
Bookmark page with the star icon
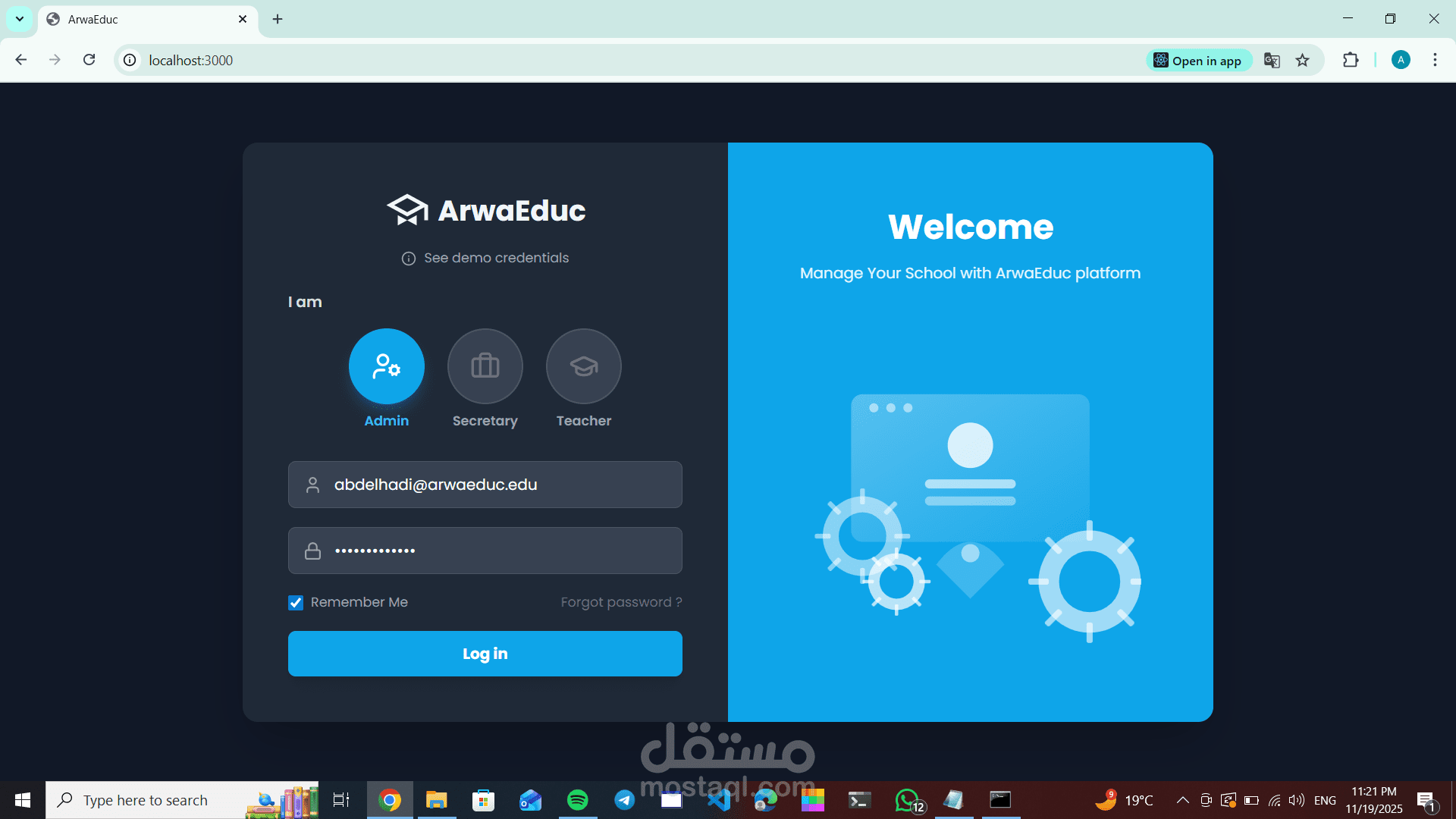coord(1302,61)
